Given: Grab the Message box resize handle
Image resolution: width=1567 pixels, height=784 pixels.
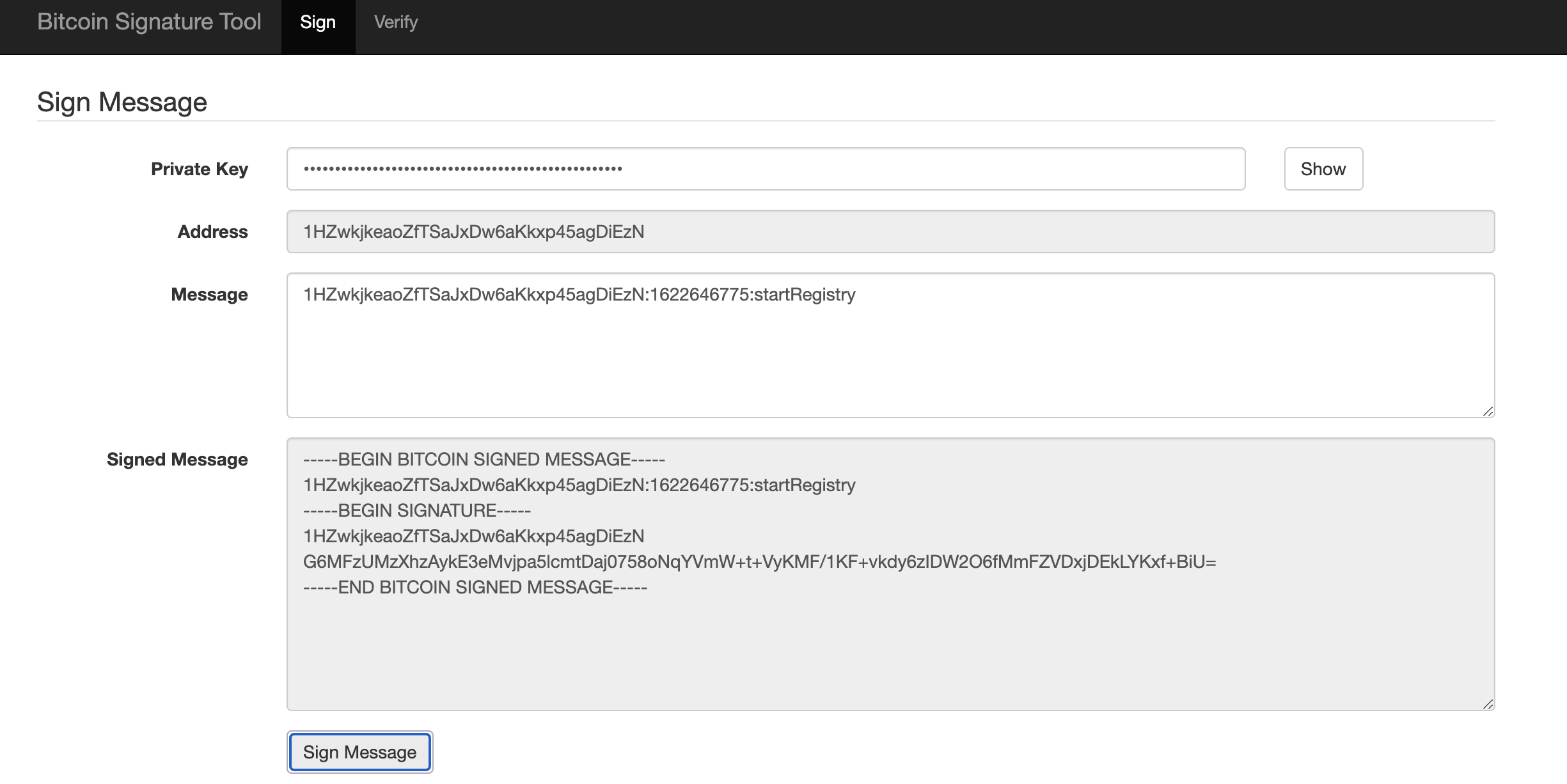Looking at the screenshot, I should tap(1488, 412).
